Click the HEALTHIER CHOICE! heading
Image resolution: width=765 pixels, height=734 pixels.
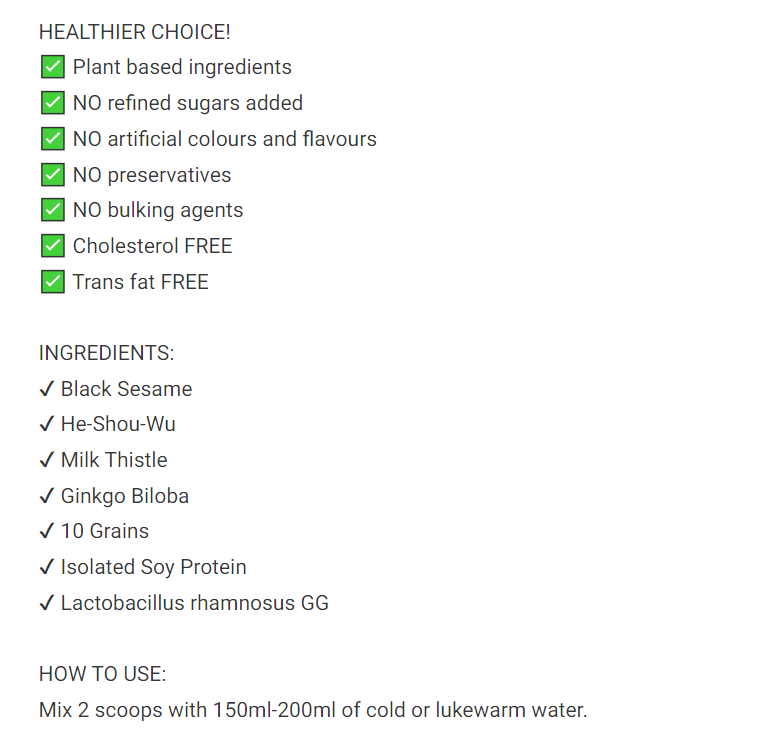[135, 32]
